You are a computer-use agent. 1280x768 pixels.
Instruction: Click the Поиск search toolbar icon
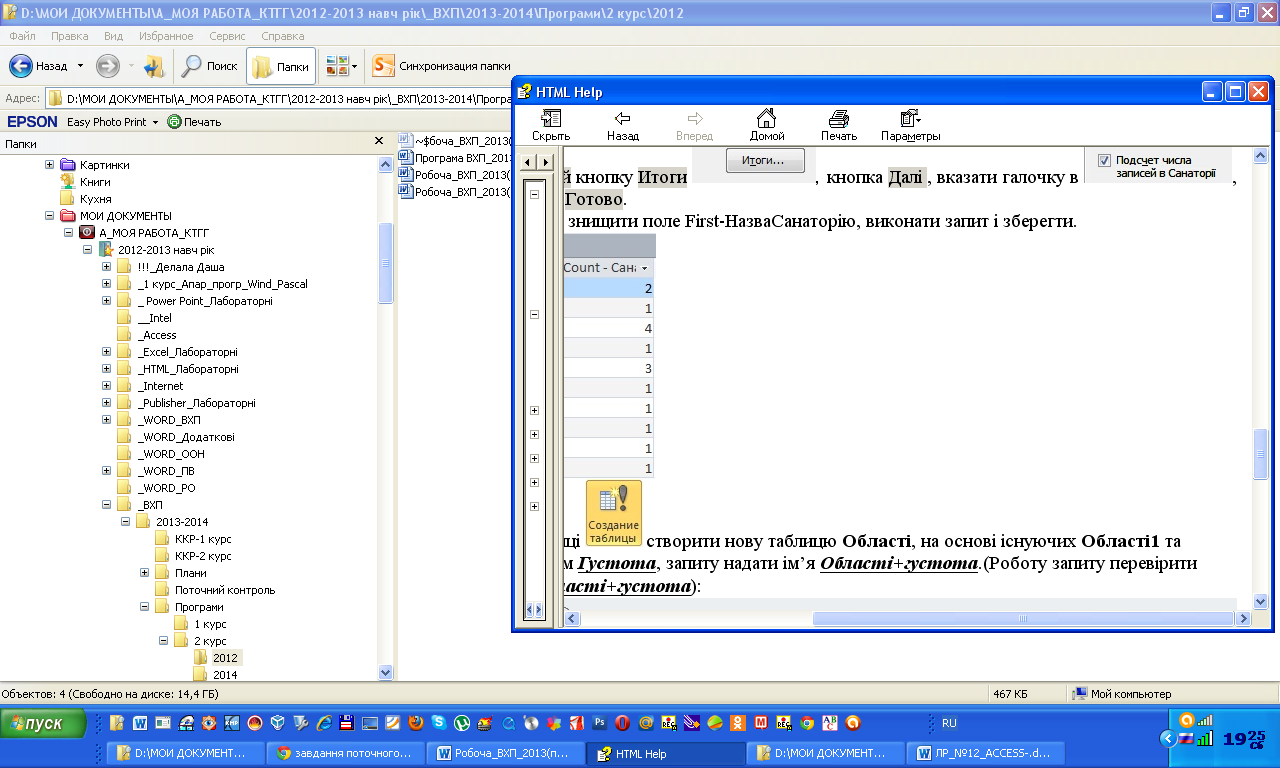click(x=209, y=66)
